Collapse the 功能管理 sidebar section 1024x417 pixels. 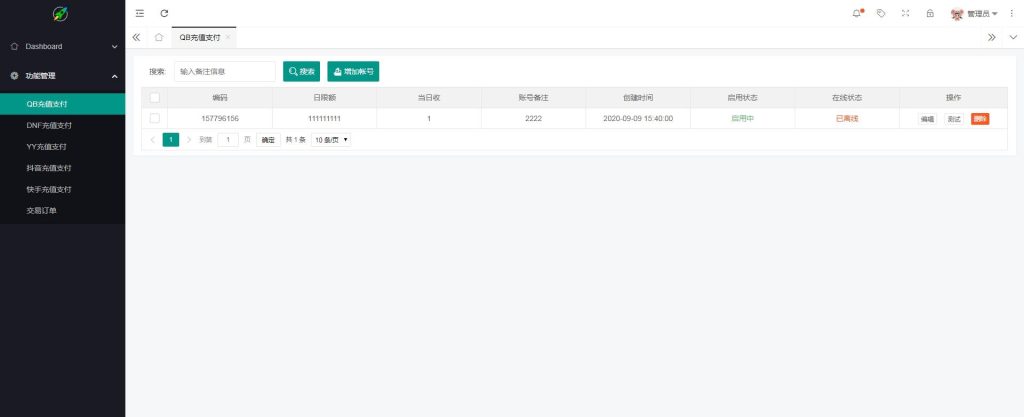(62, 76)
